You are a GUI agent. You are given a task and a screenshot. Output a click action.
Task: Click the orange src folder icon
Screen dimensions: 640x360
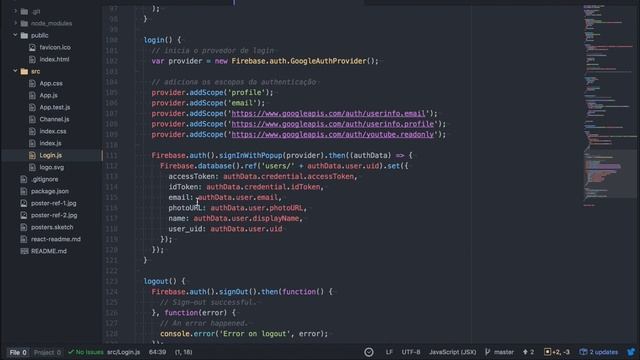click(x=24, y=71)
